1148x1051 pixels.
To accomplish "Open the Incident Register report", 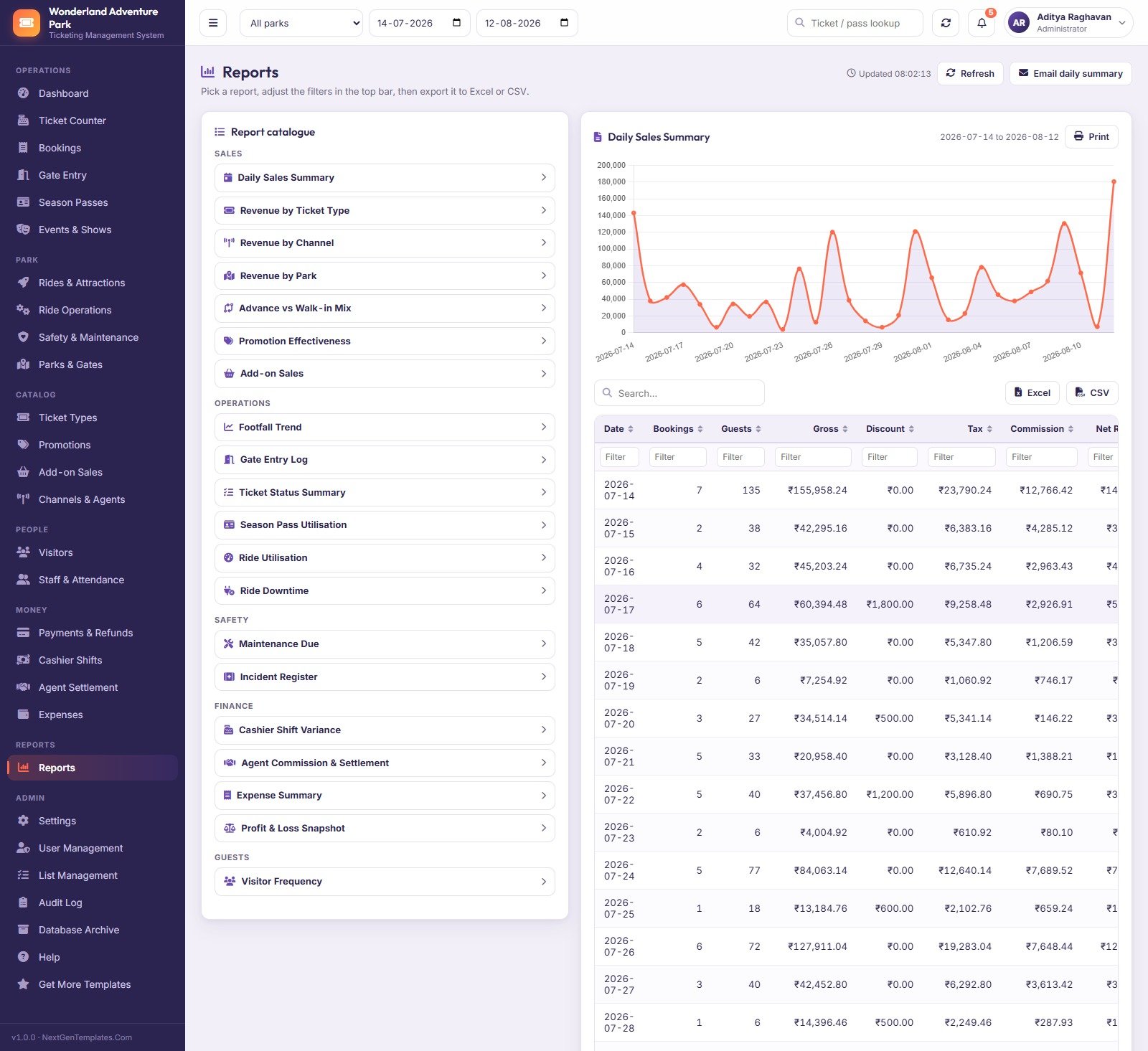I will (x=385, y=677).
